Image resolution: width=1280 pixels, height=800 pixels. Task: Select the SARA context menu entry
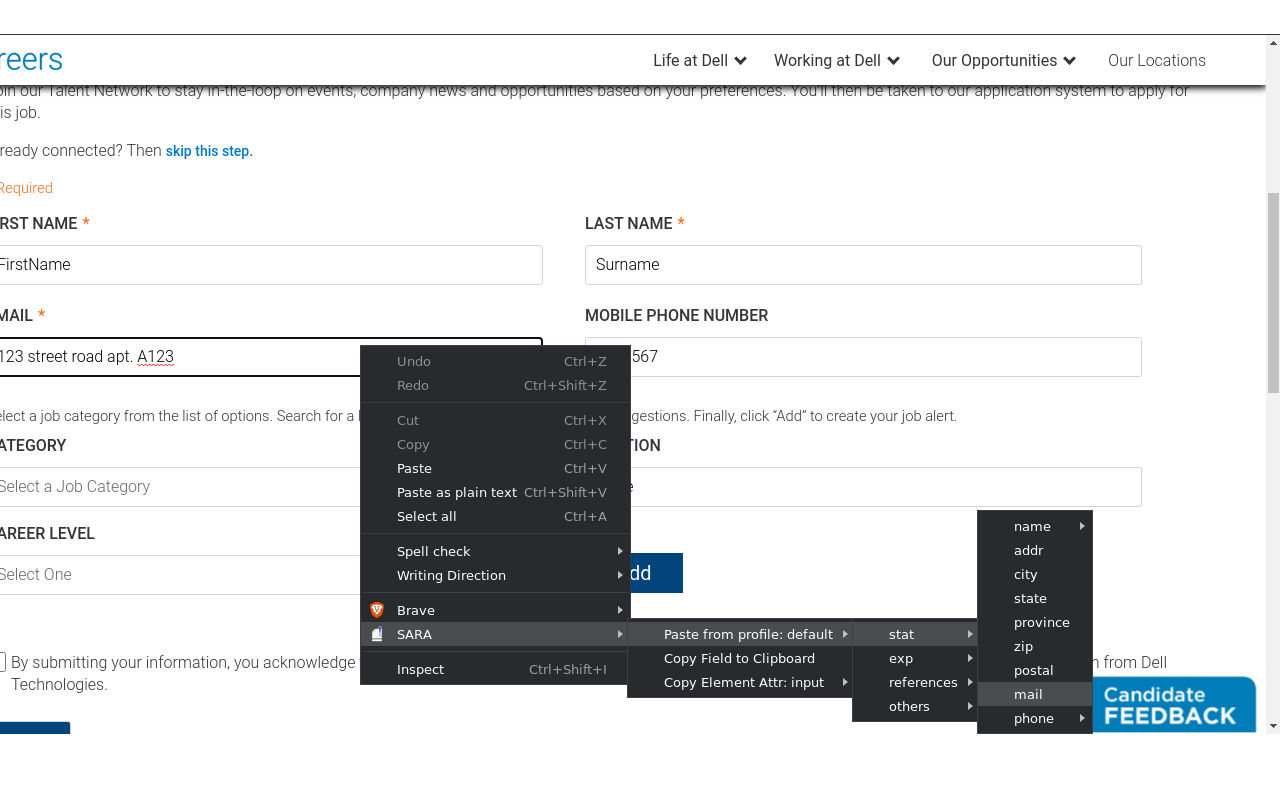pyautogui.click(x=495, y=634)
